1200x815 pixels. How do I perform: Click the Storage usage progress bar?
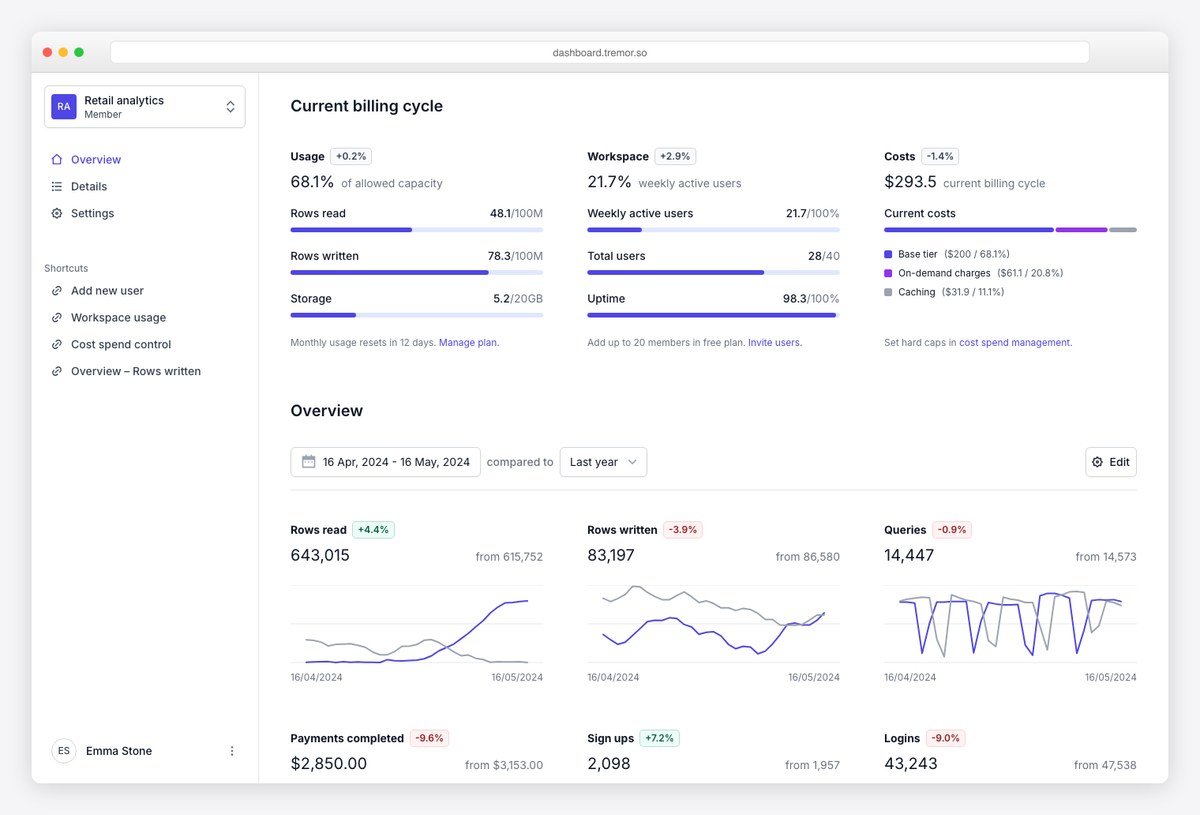pyautogui.click(x=417, y=315)
